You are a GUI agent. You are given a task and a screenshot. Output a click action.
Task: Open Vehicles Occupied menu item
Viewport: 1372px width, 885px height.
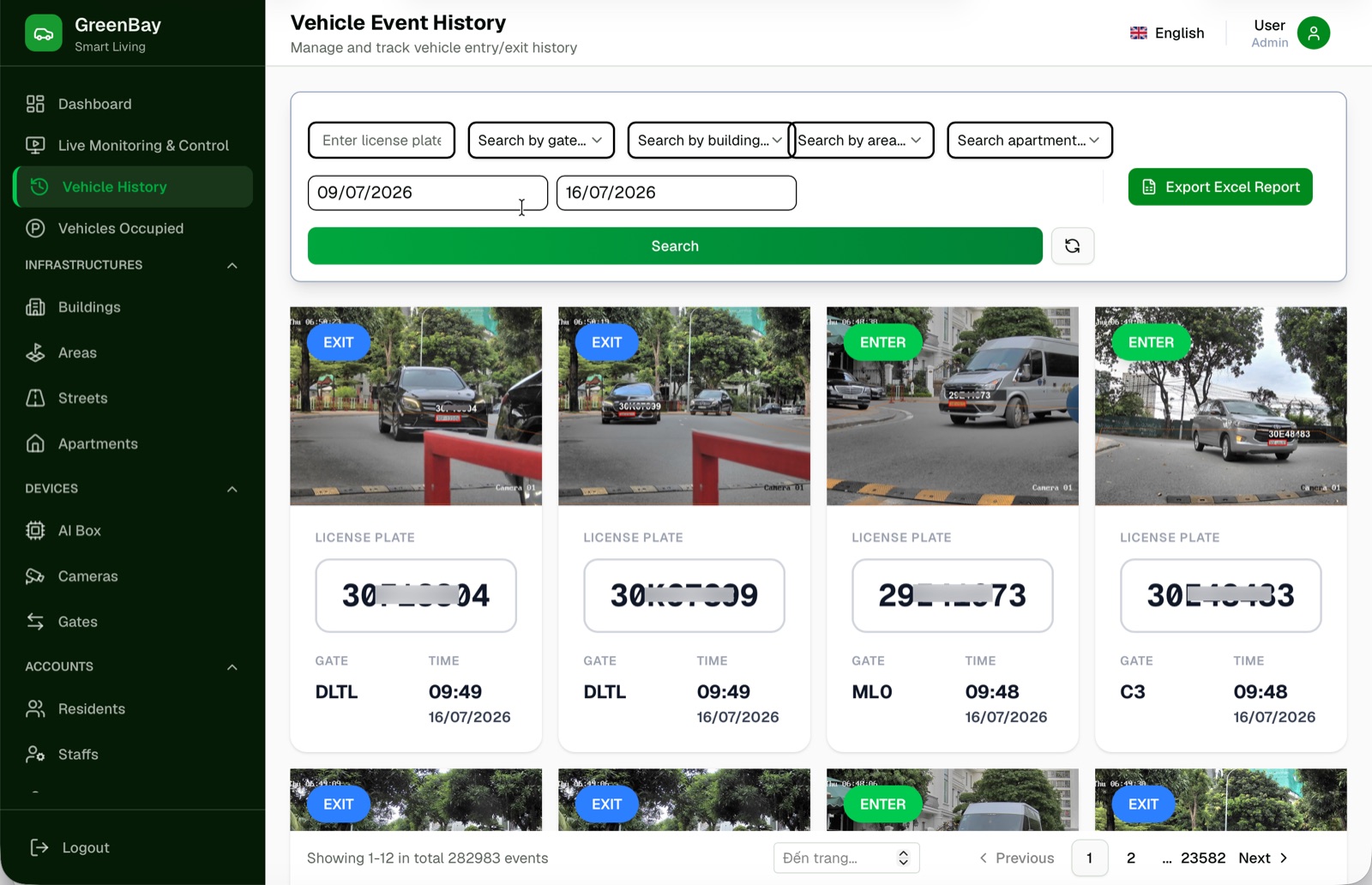click(x=133, y=228)
